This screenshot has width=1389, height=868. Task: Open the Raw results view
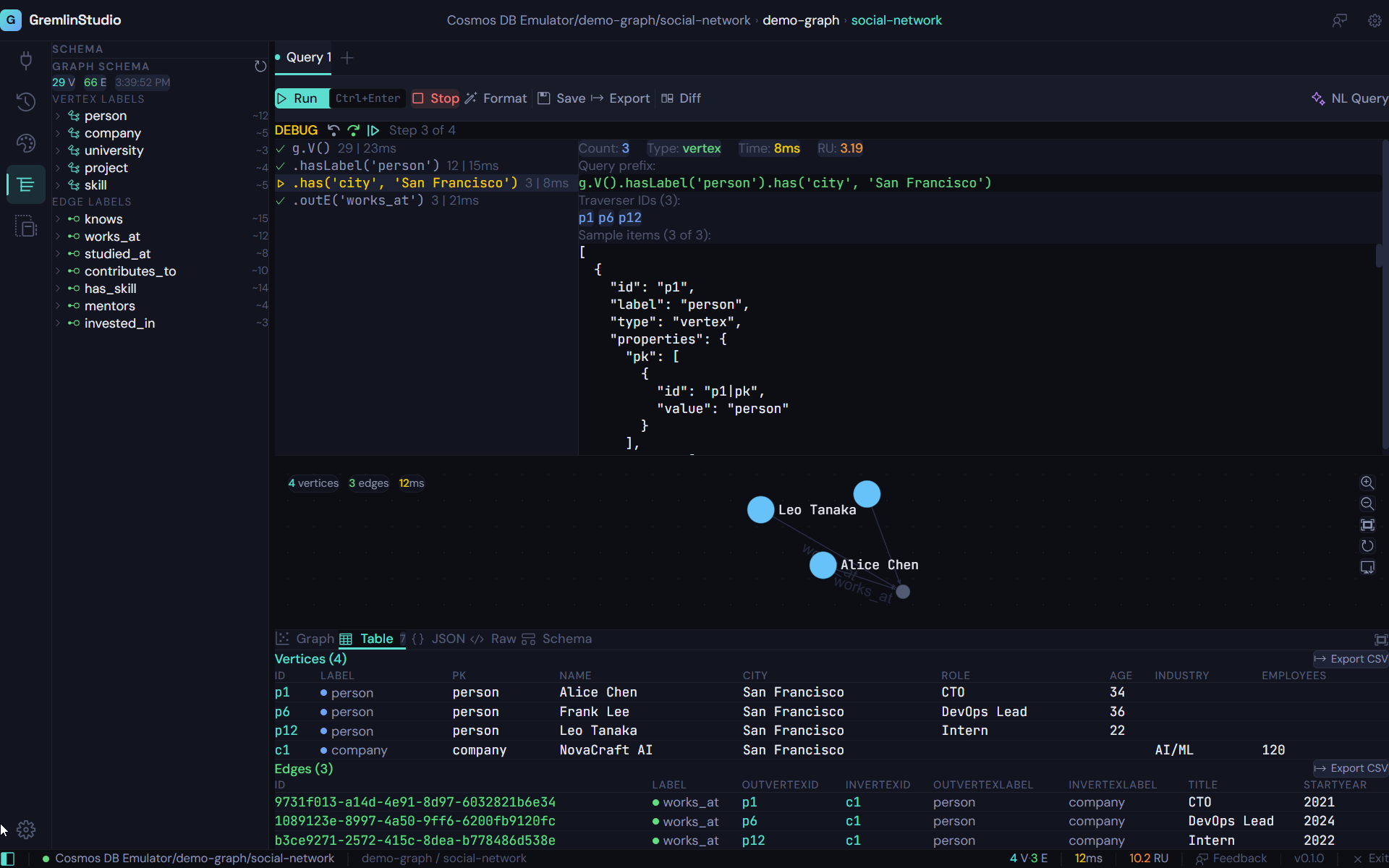(x=503, y=639)
